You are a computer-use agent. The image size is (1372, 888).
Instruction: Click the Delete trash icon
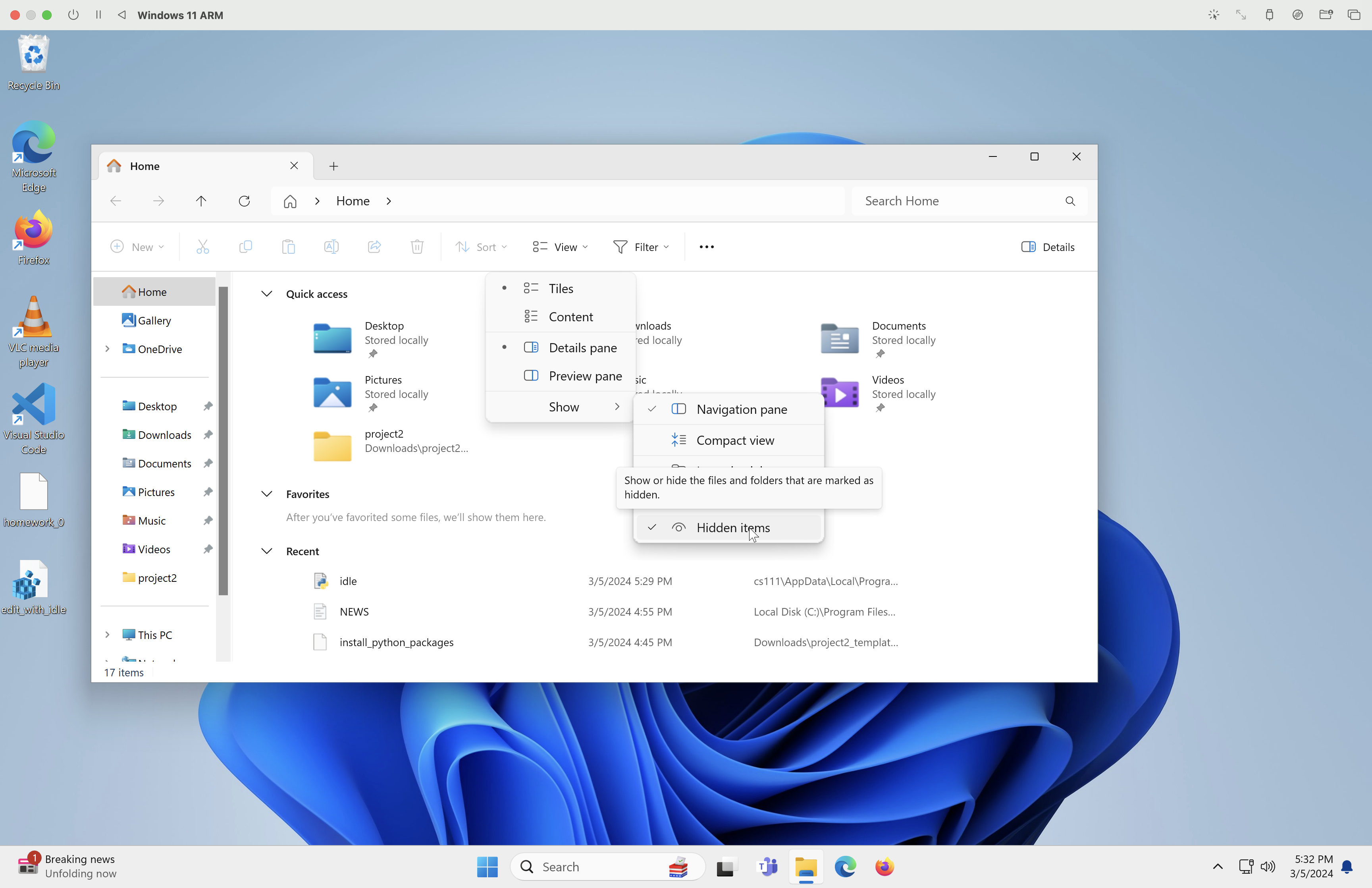click(x=417, y=247)
